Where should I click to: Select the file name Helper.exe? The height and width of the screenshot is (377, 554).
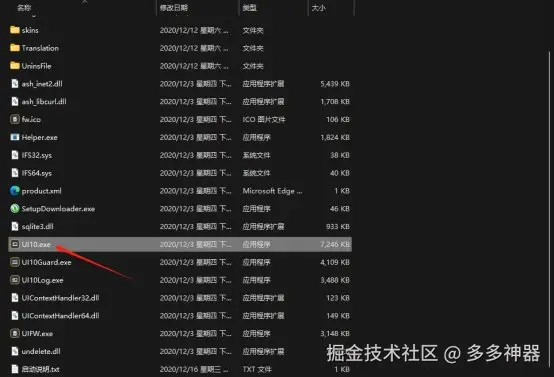(40, 137)
